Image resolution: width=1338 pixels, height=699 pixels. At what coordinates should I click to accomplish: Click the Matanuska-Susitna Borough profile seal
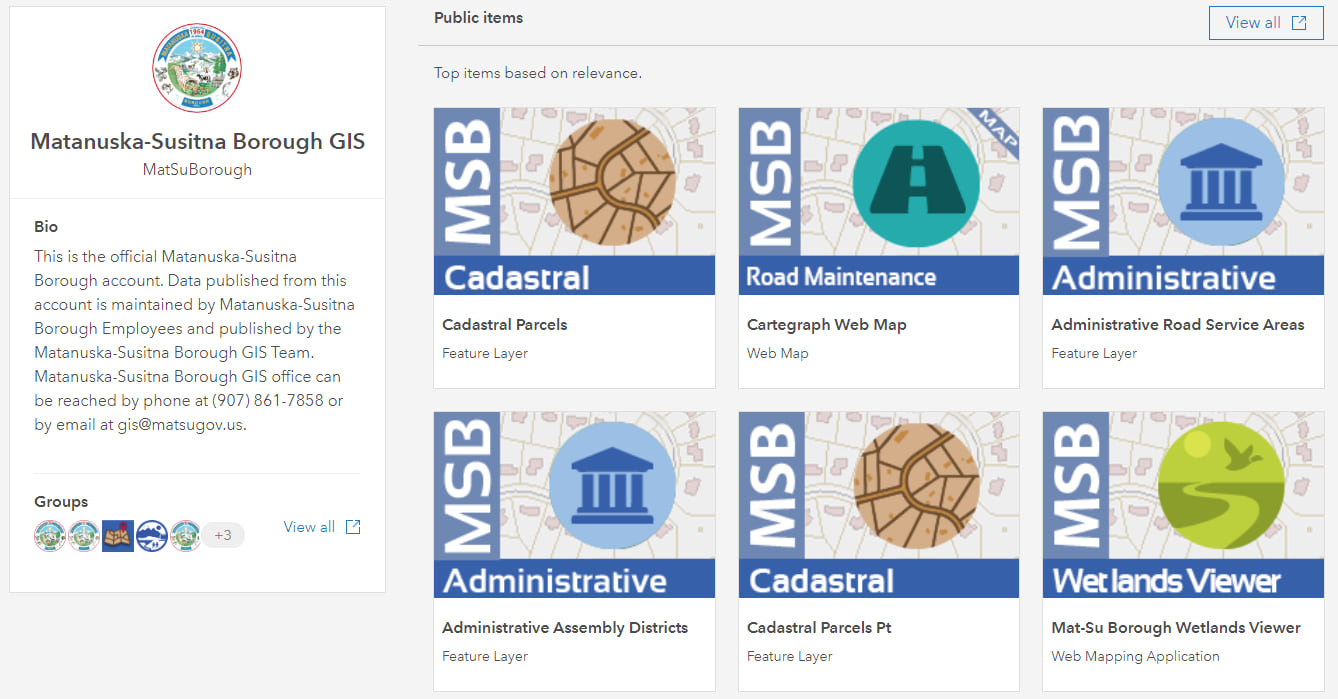[197, 68]
